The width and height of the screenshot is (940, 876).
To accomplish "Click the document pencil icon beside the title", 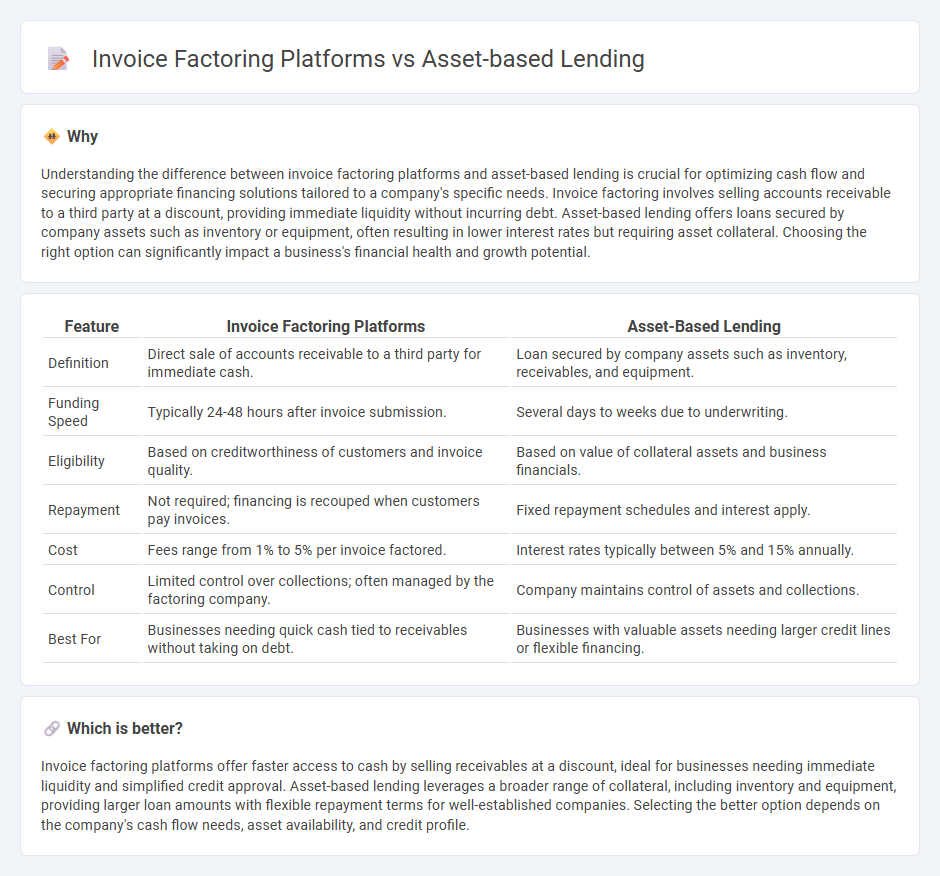I will (58, 59).
